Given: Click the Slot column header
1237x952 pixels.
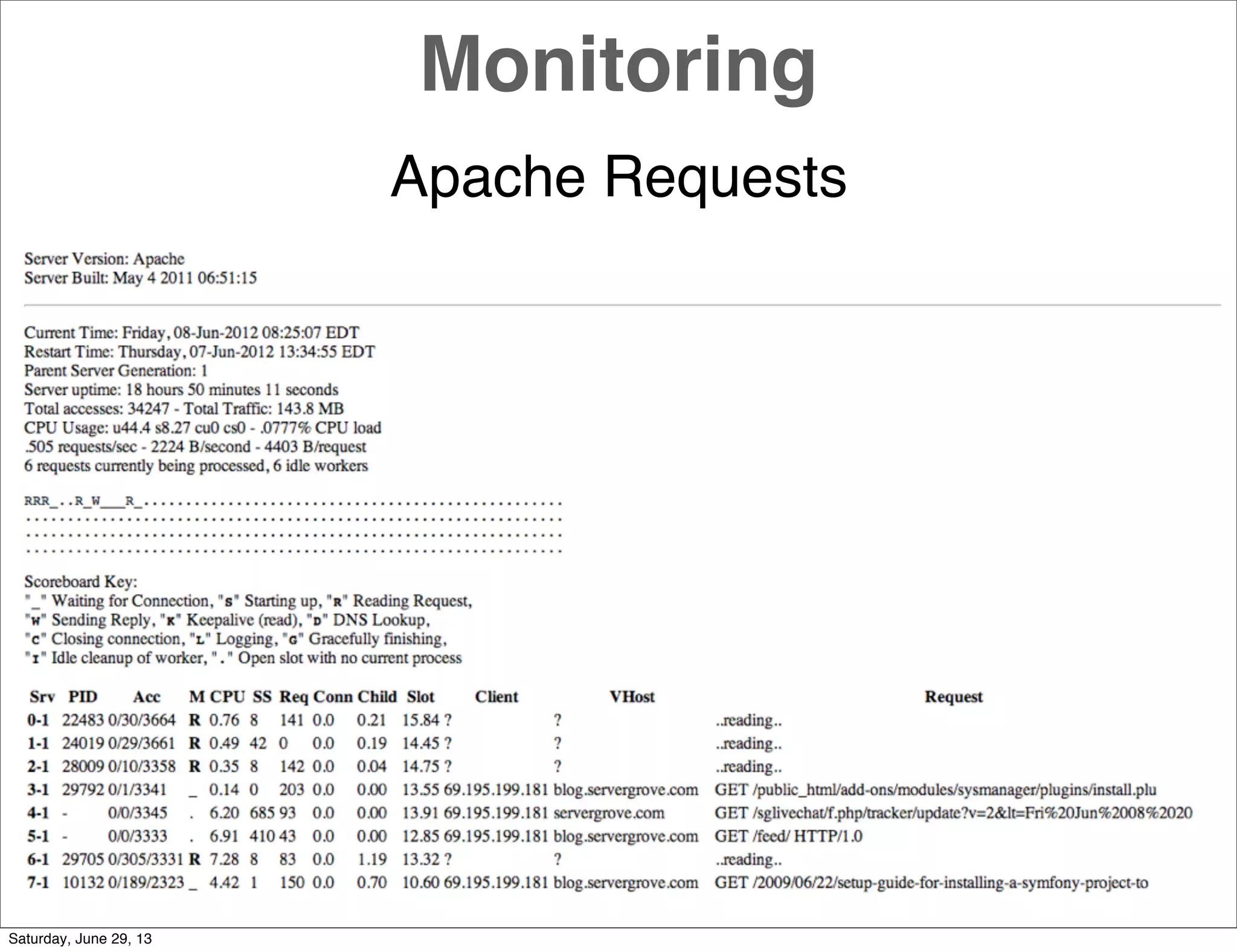Looking at the screenshot, I should [x=420, y=697].
